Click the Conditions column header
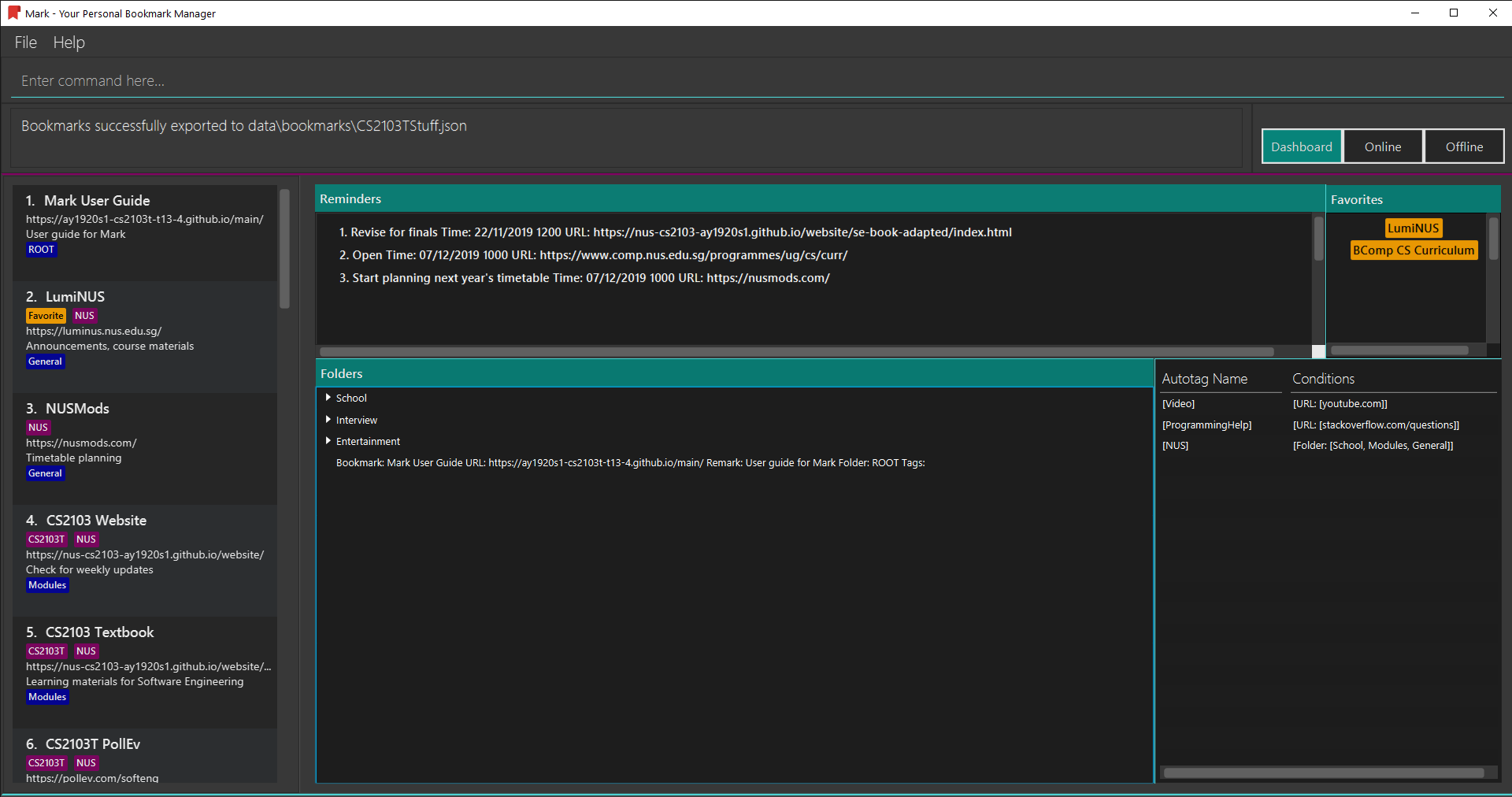Screen dimensions: 1512x797 tap(1324, 379)
